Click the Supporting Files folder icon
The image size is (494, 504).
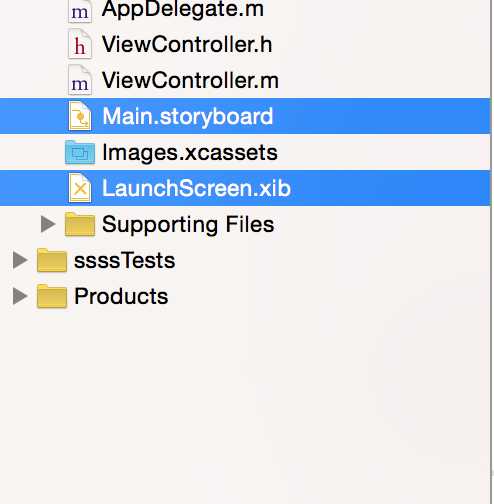pyautogui.click(x=80, y=224)
